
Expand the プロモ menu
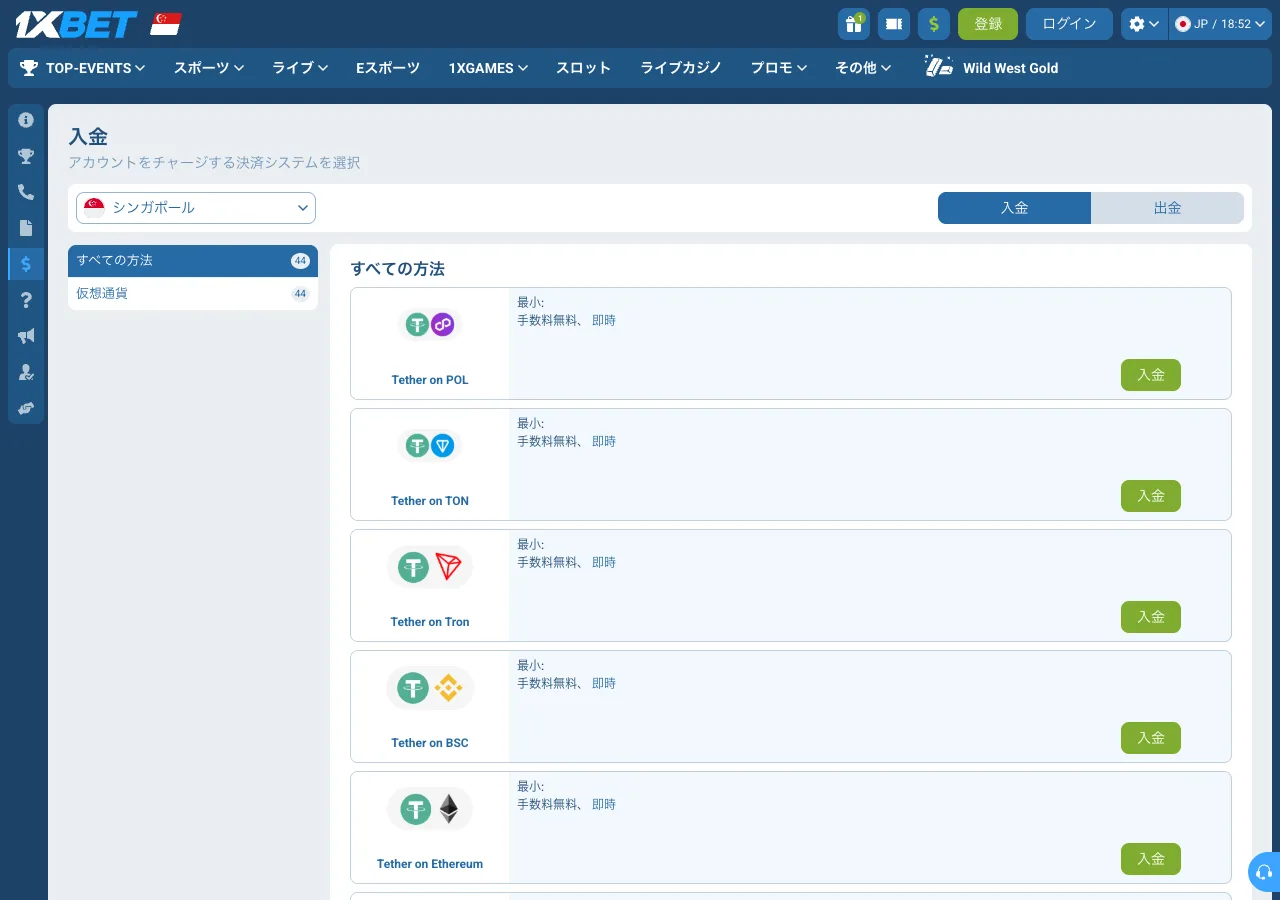pos(779,68)
